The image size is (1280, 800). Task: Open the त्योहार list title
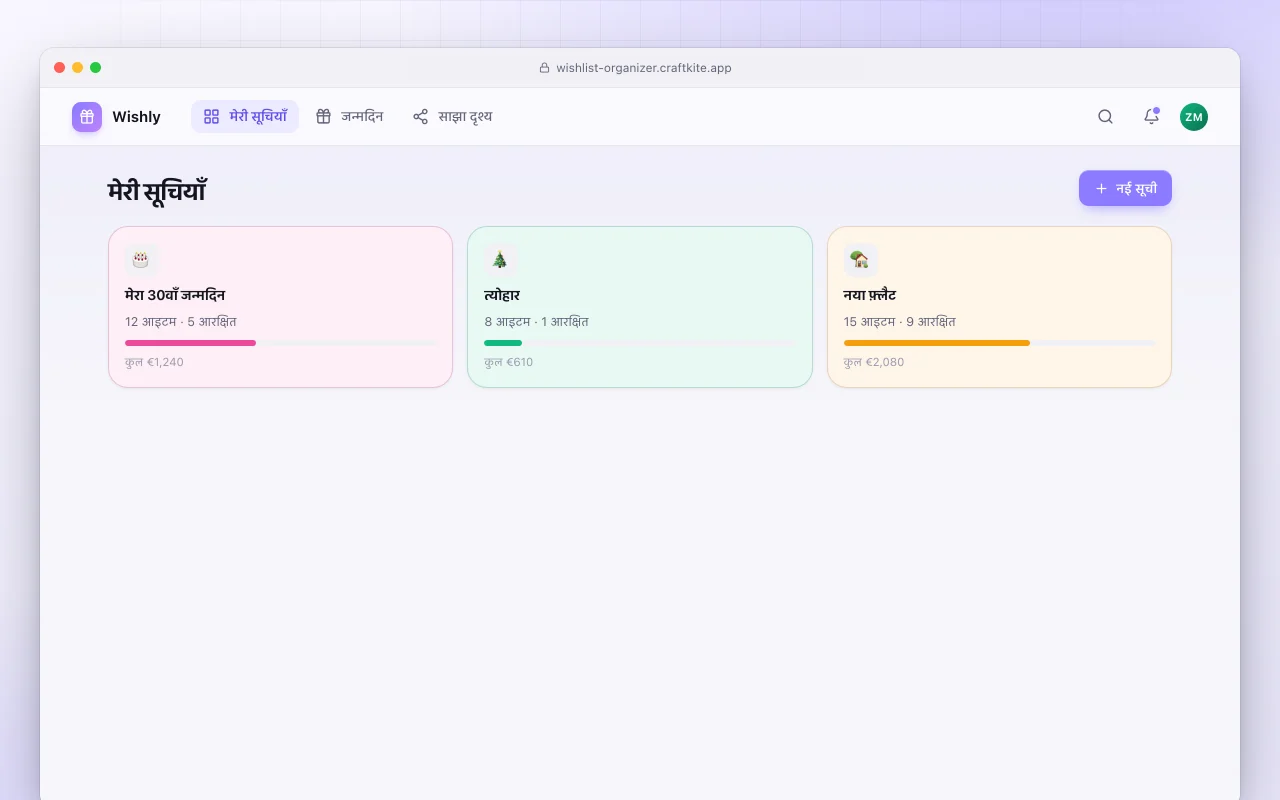pos(502,295)
